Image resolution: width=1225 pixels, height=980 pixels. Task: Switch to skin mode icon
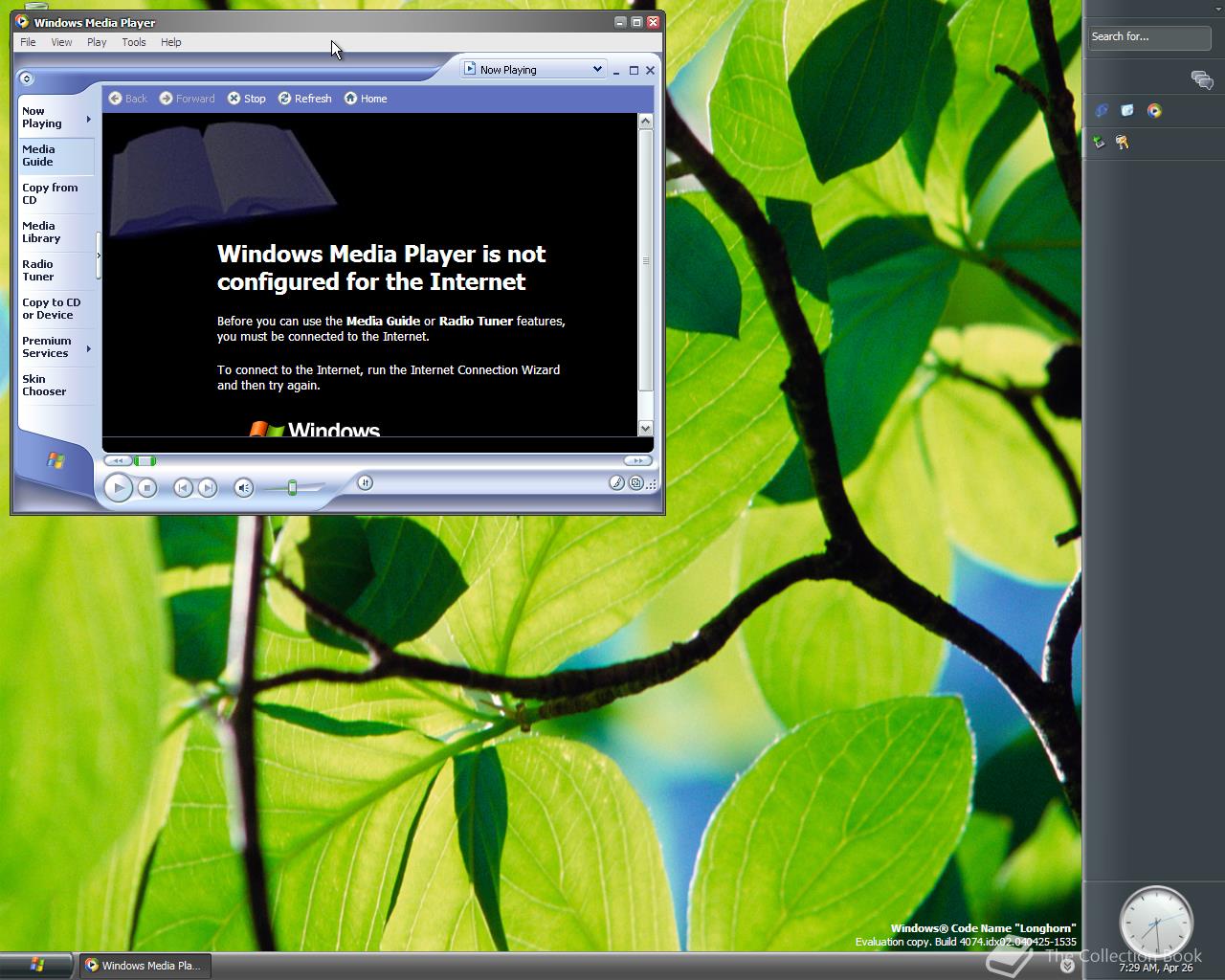pyautogui.click(x=635, y=483)
